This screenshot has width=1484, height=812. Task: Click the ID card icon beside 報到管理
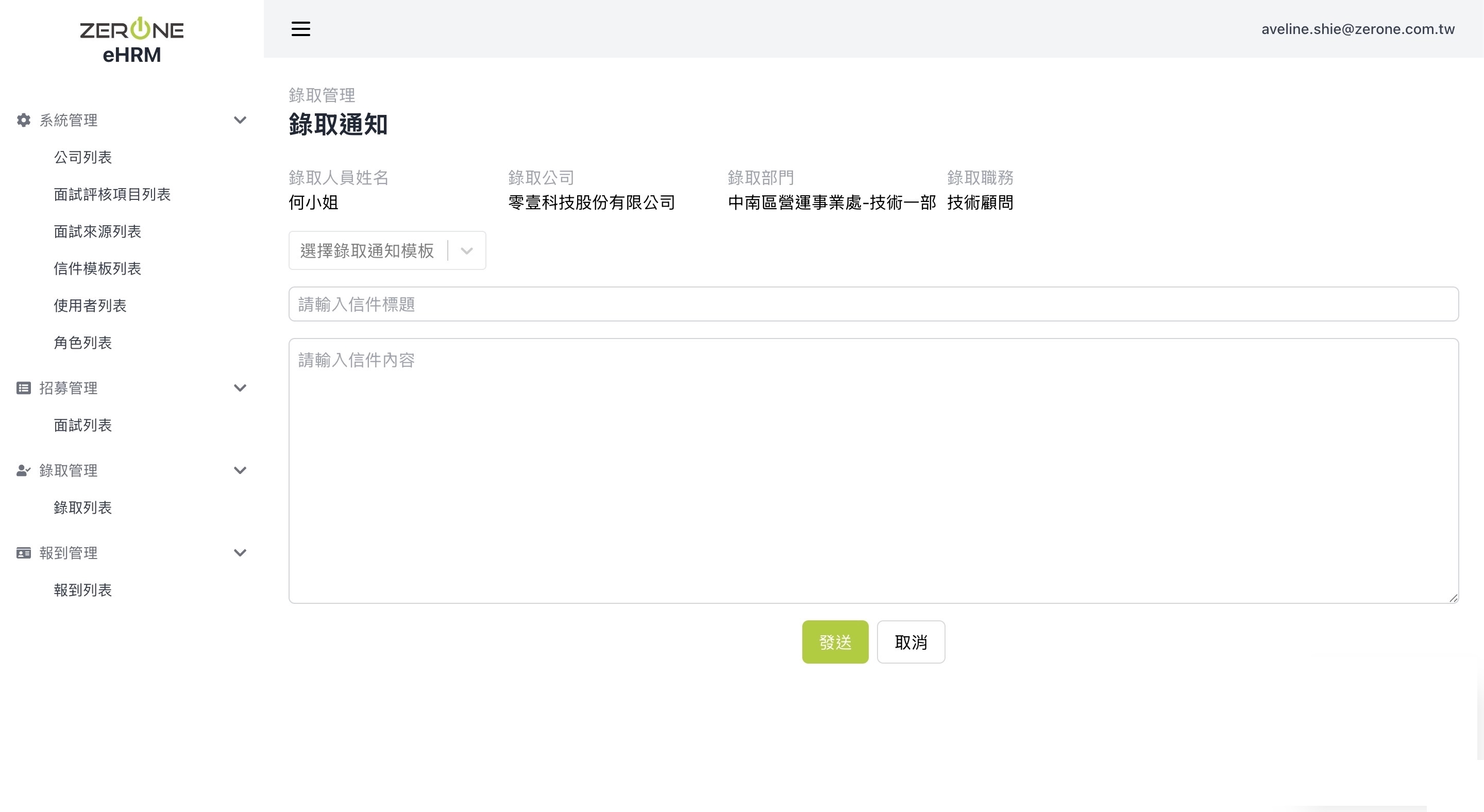[x=24, y=553]
